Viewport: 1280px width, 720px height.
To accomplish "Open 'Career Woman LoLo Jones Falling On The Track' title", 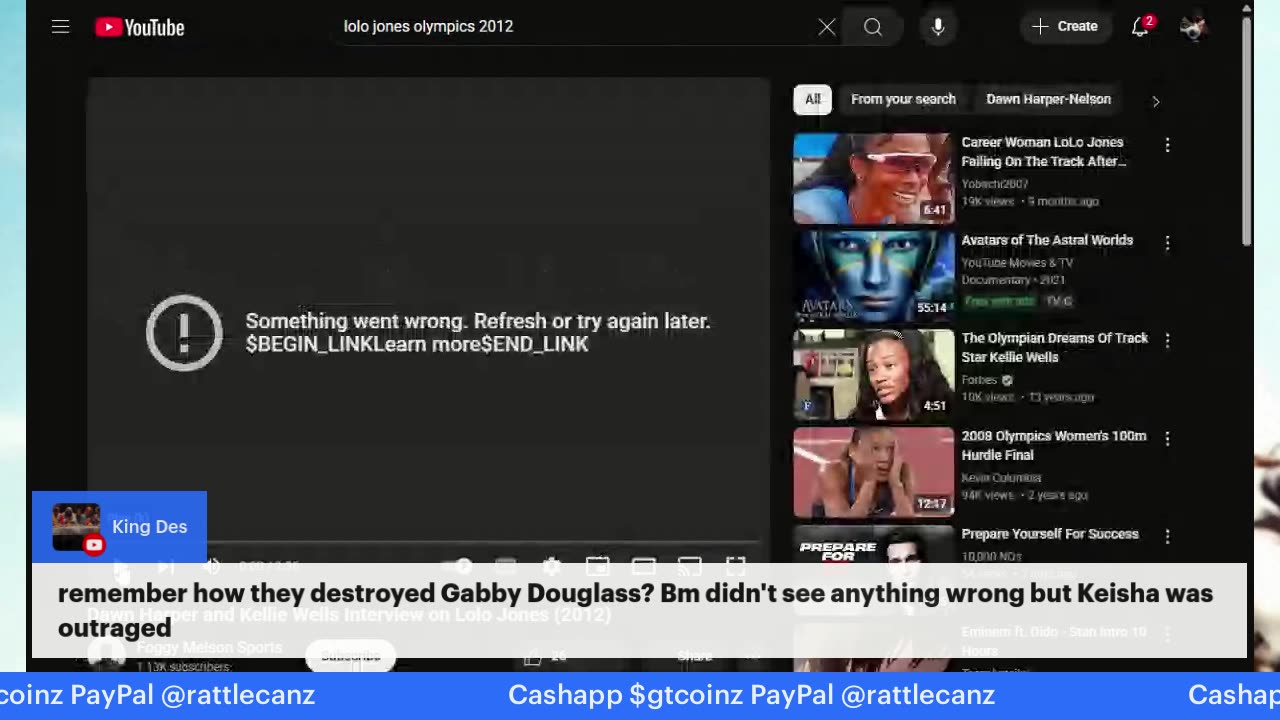I will pos(1044,152).
